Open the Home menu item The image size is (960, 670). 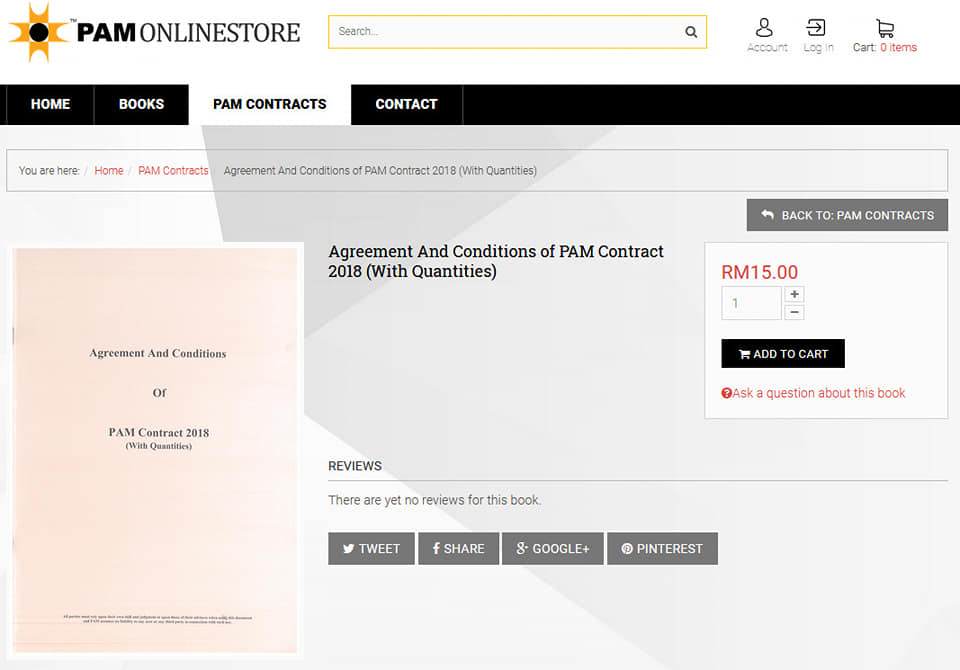coord(50,104)
